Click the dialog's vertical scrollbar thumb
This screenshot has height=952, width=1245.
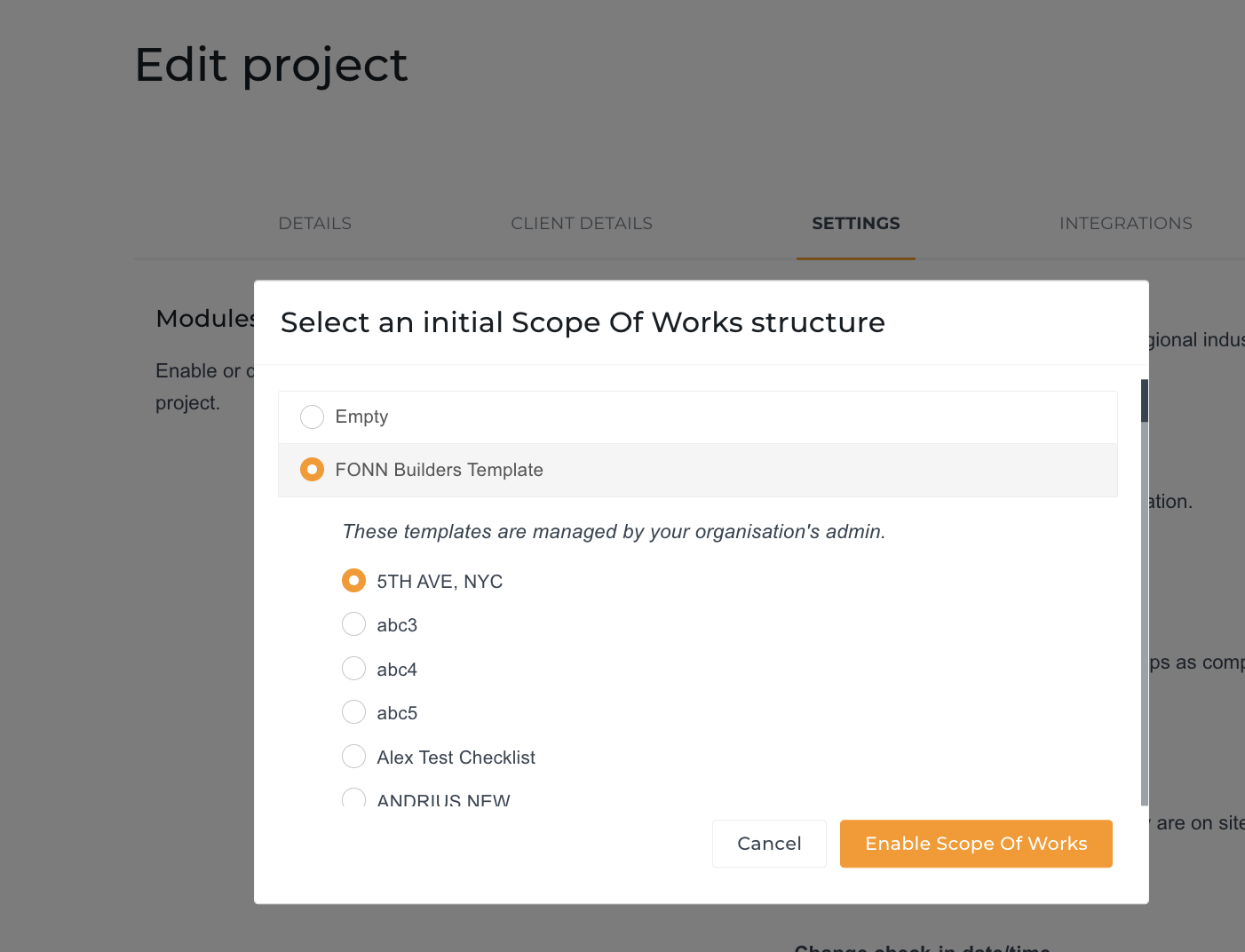click(1145, 401)
